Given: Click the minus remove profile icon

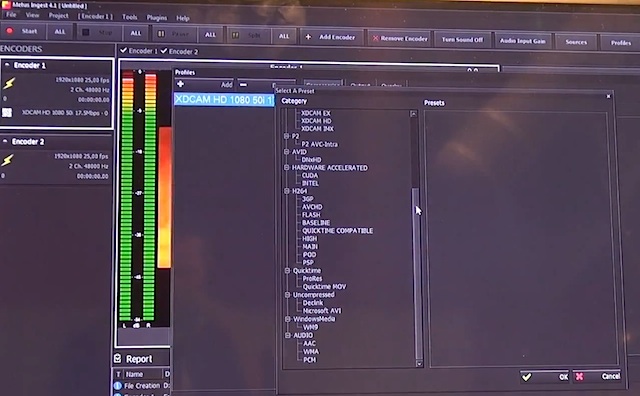Looking at the screenshot, I should click(243, 85).
